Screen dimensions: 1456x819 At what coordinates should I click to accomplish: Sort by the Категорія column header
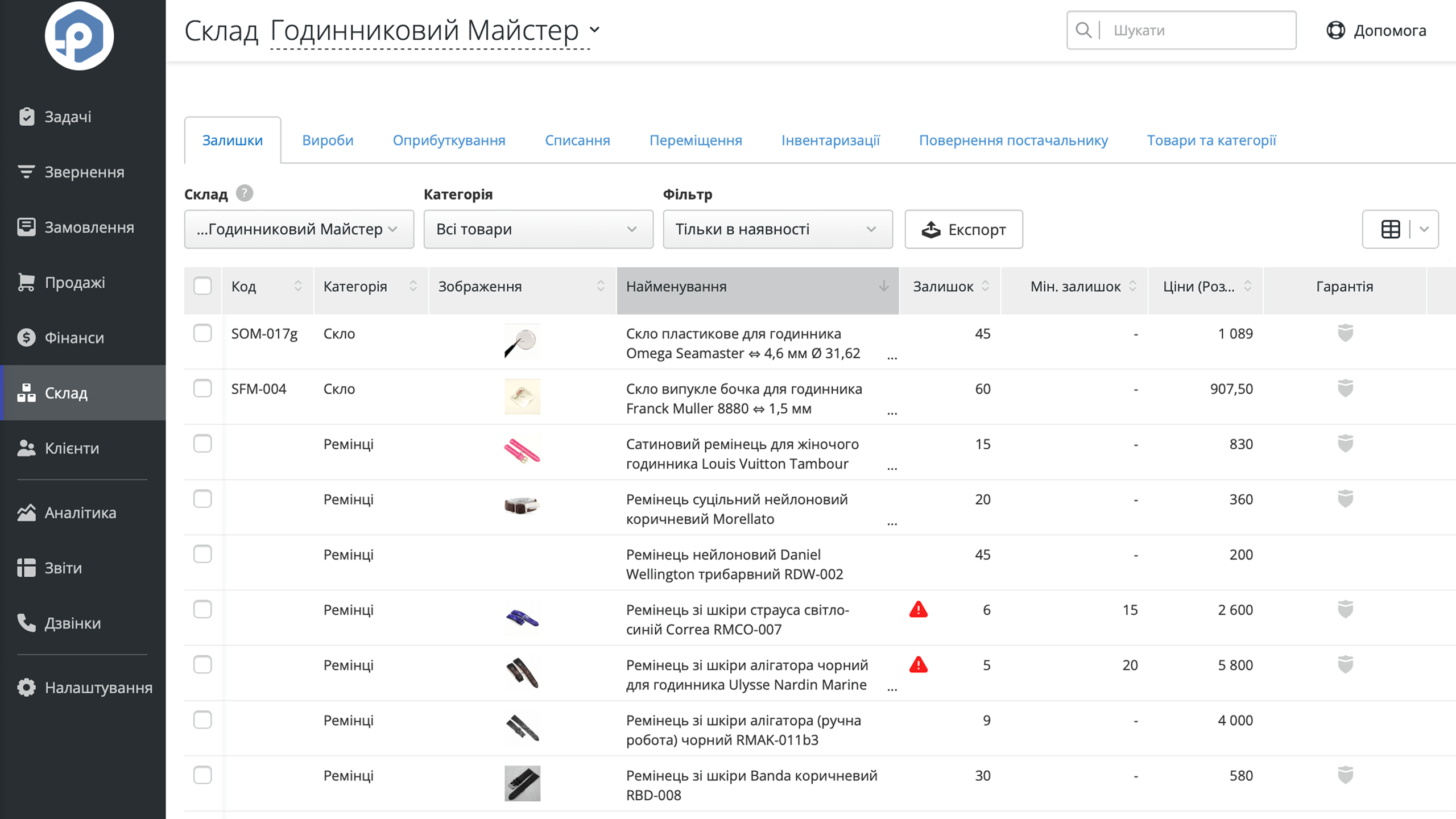tap(371, 286)
